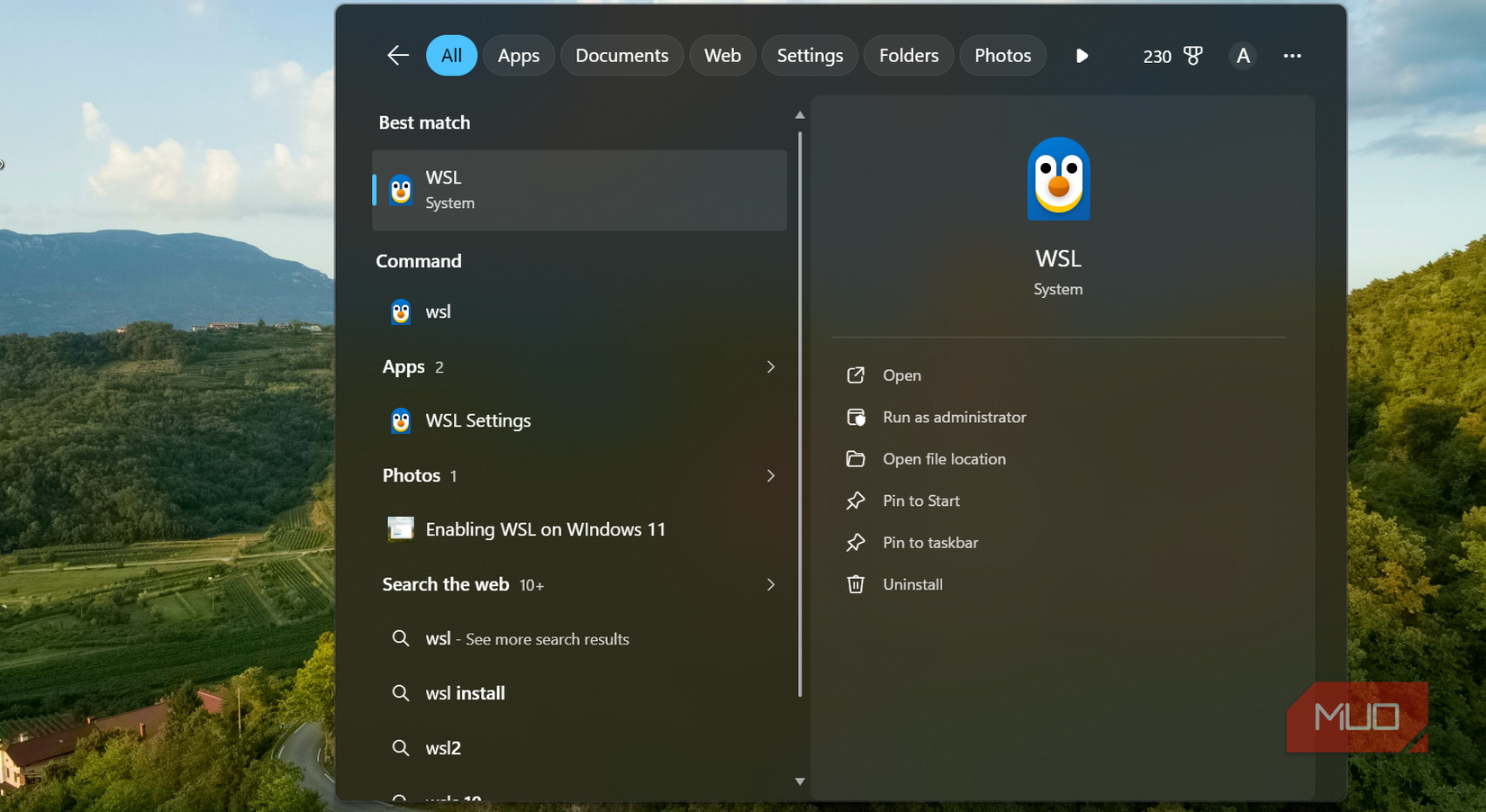Switch to the Settings filter tab

point(810,56)
